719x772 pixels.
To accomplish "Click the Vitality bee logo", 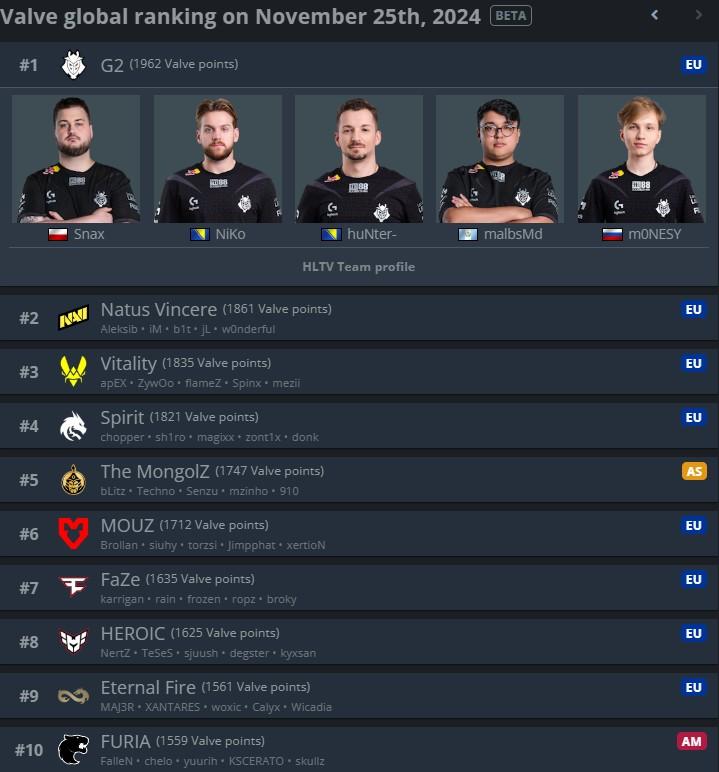I will [73, 371].
